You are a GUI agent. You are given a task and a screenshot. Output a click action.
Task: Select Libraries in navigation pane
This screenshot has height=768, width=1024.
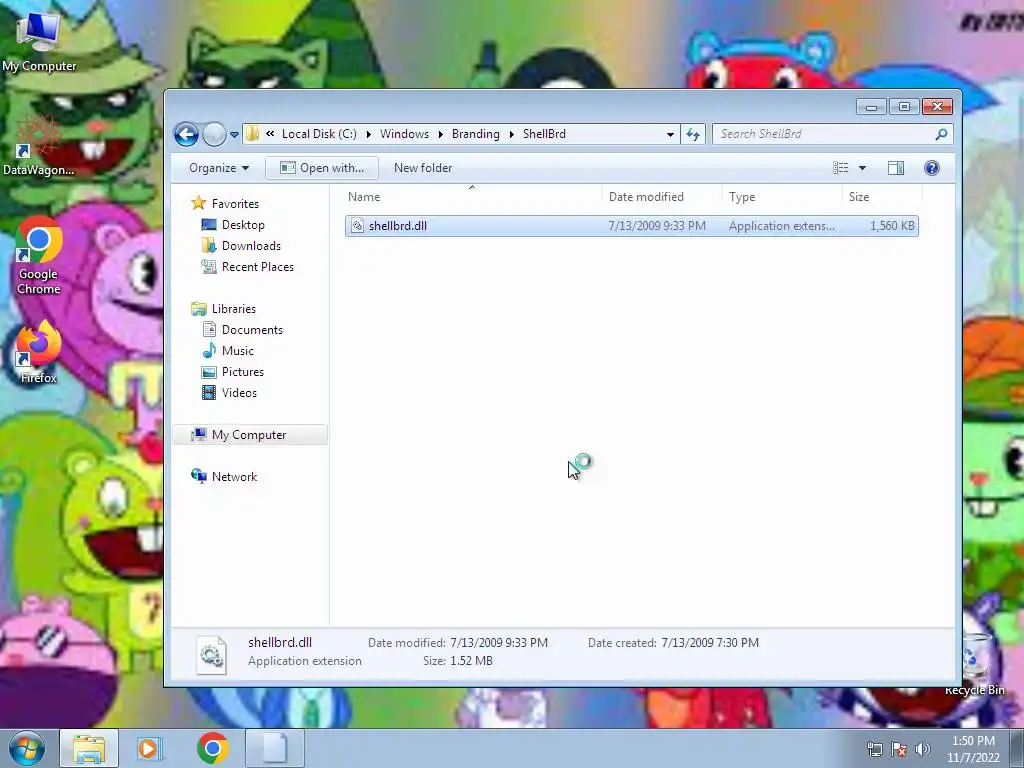tap(234, 309)
